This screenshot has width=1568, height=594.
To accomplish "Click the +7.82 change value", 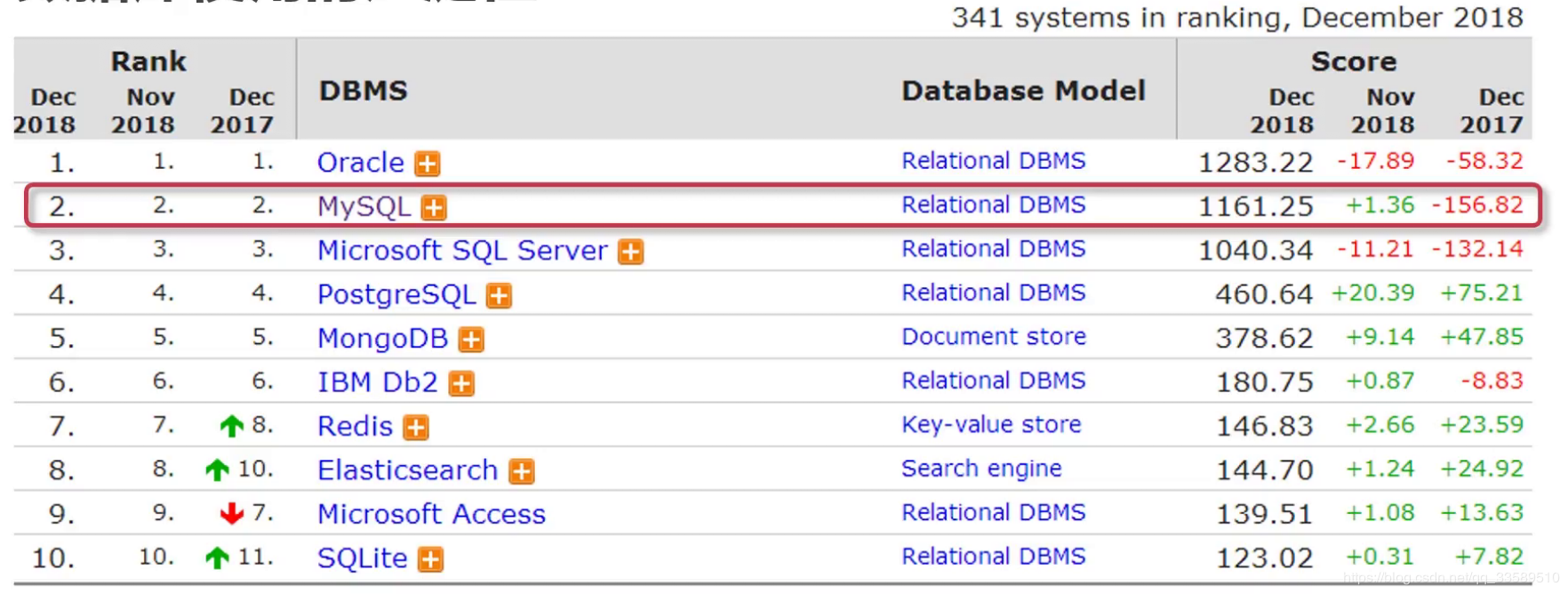I will (x=1489, y=557).
